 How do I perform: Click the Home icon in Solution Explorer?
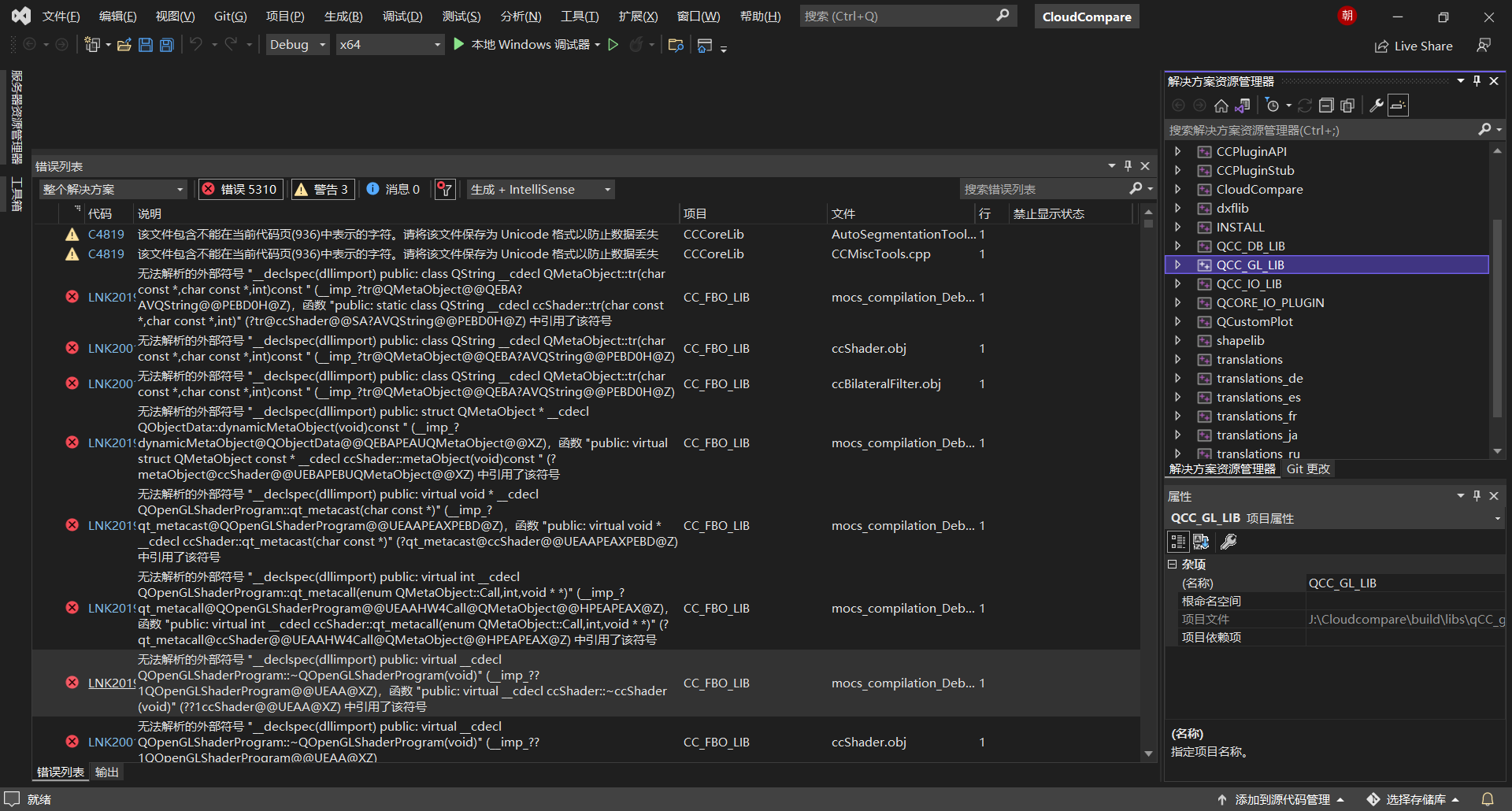1221,106
